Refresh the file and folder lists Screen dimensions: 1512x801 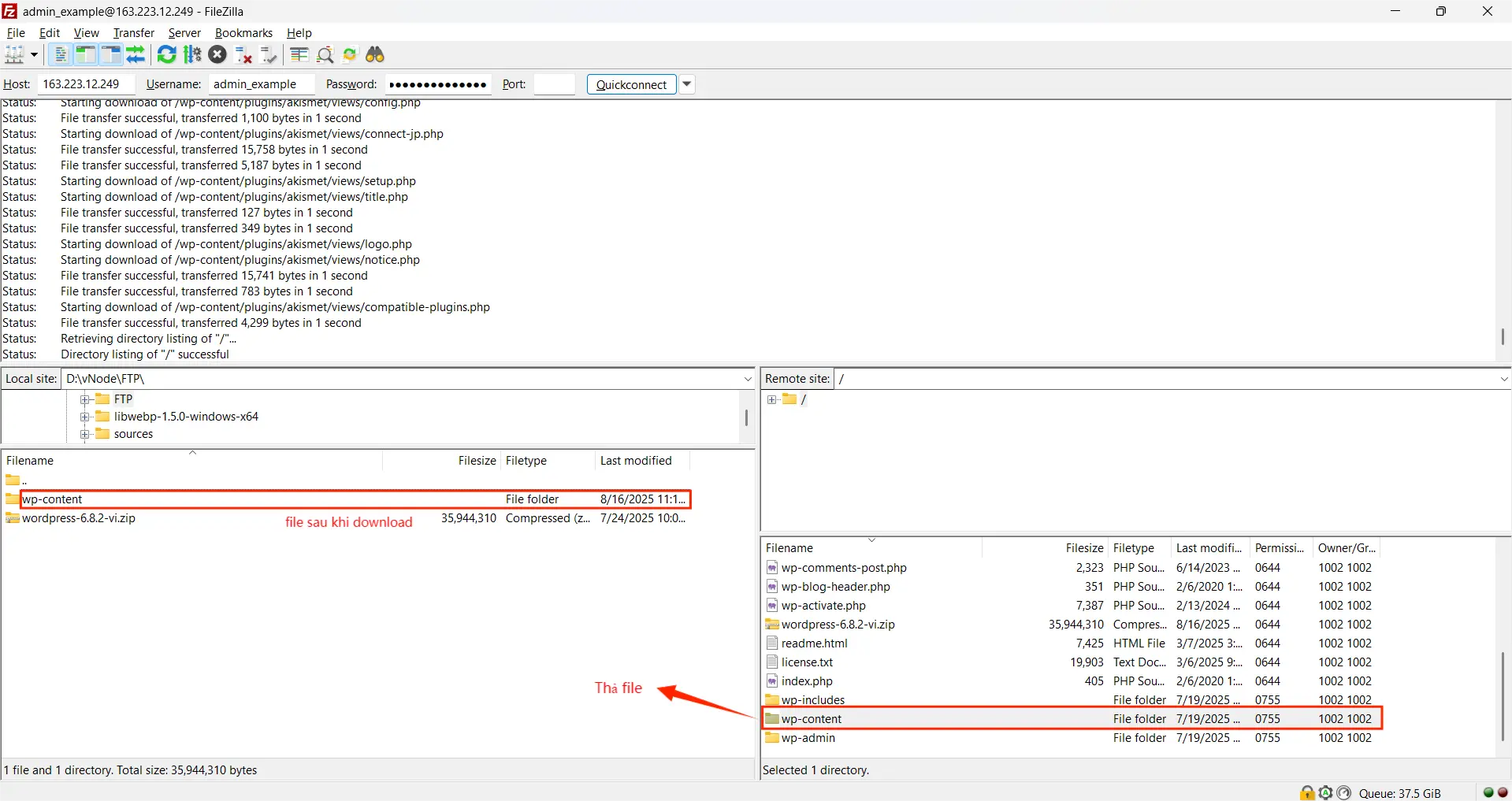click(x=167, y=54)
